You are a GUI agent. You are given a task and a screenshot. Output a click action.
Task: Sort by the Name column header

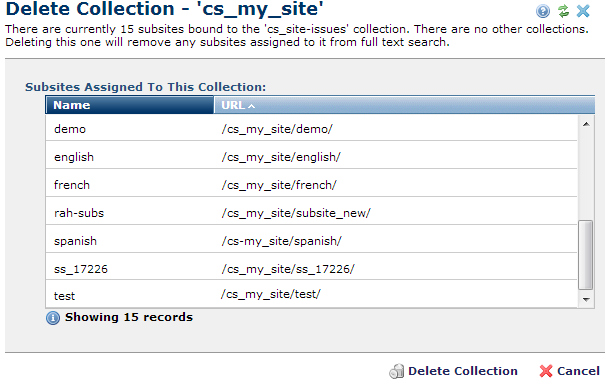click(130, 105)
